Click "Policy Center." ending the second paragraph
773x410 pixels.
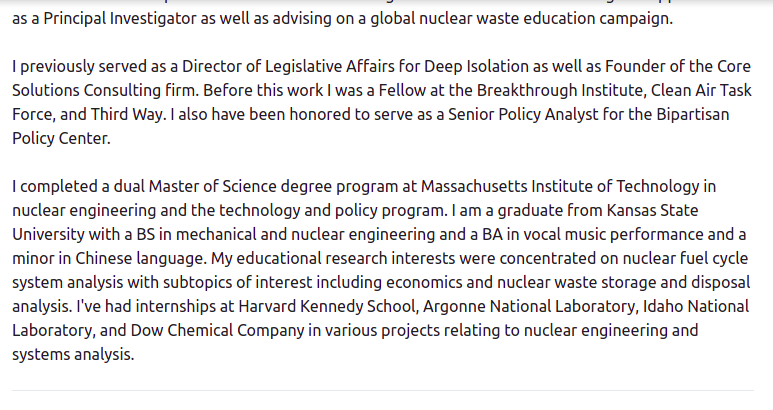(x=61, y=138)
